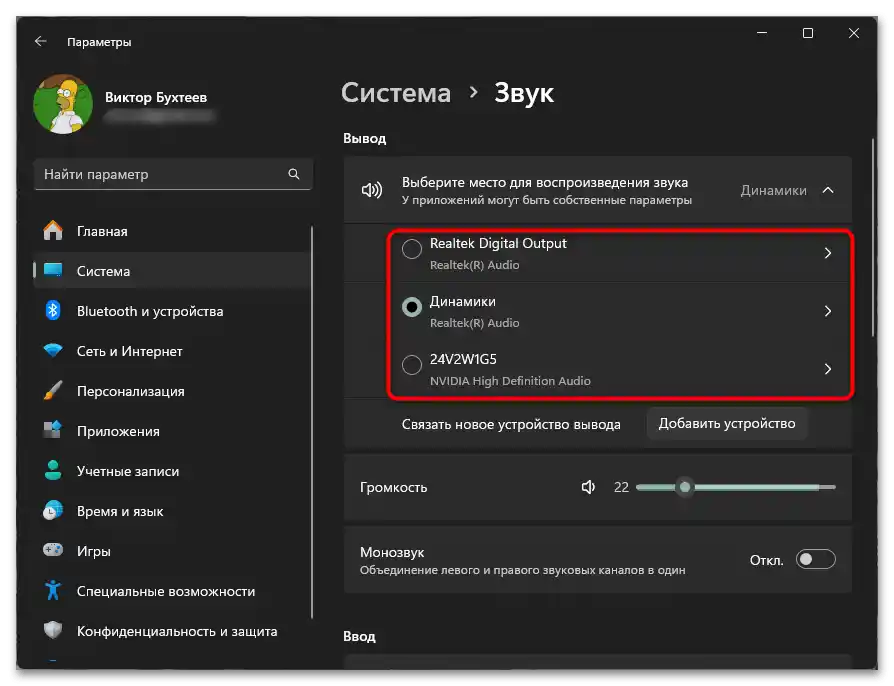Go back using the arrow button

[x=40, y=41]
